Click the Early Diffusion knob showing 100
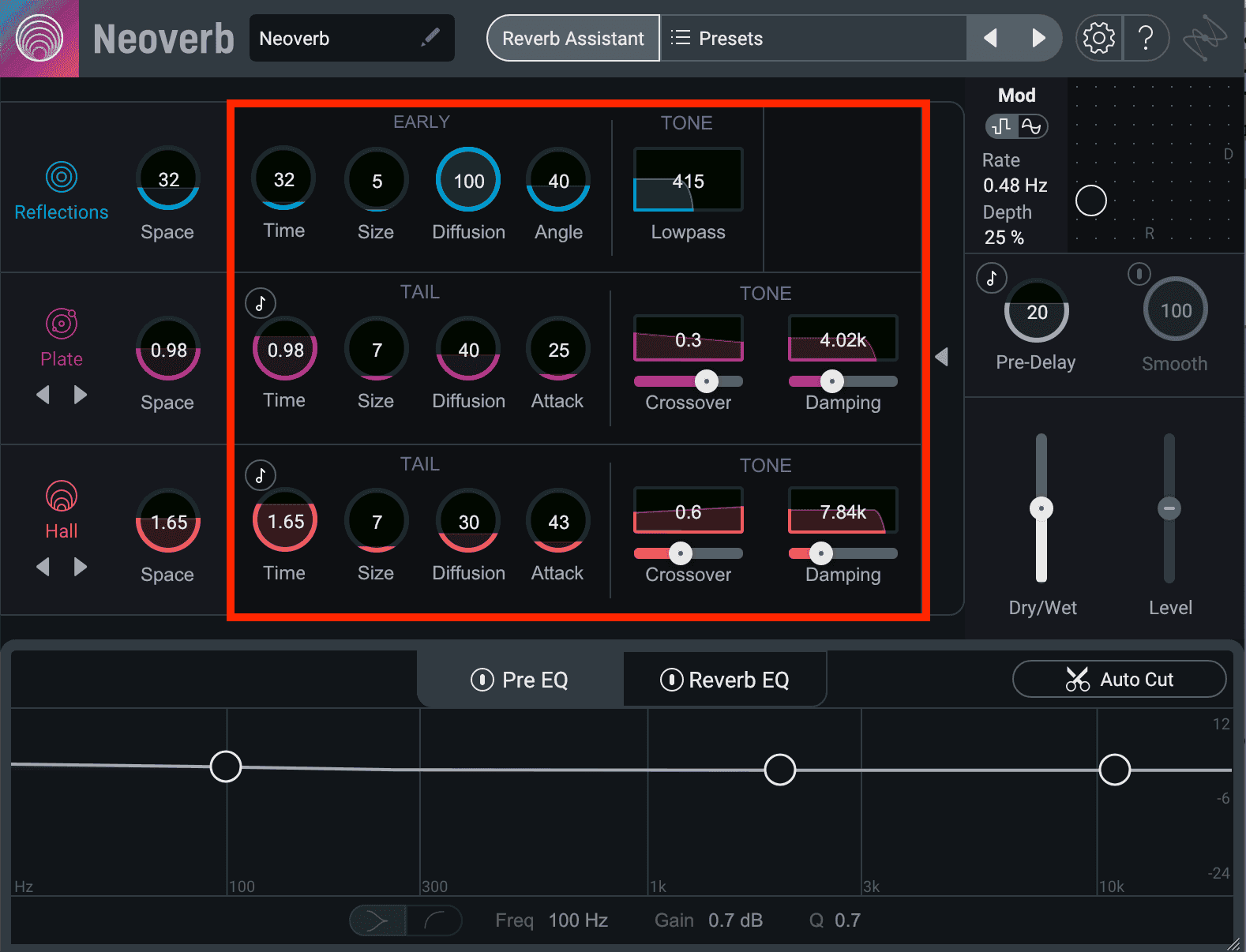1246x952 pixels. (468, 180)
